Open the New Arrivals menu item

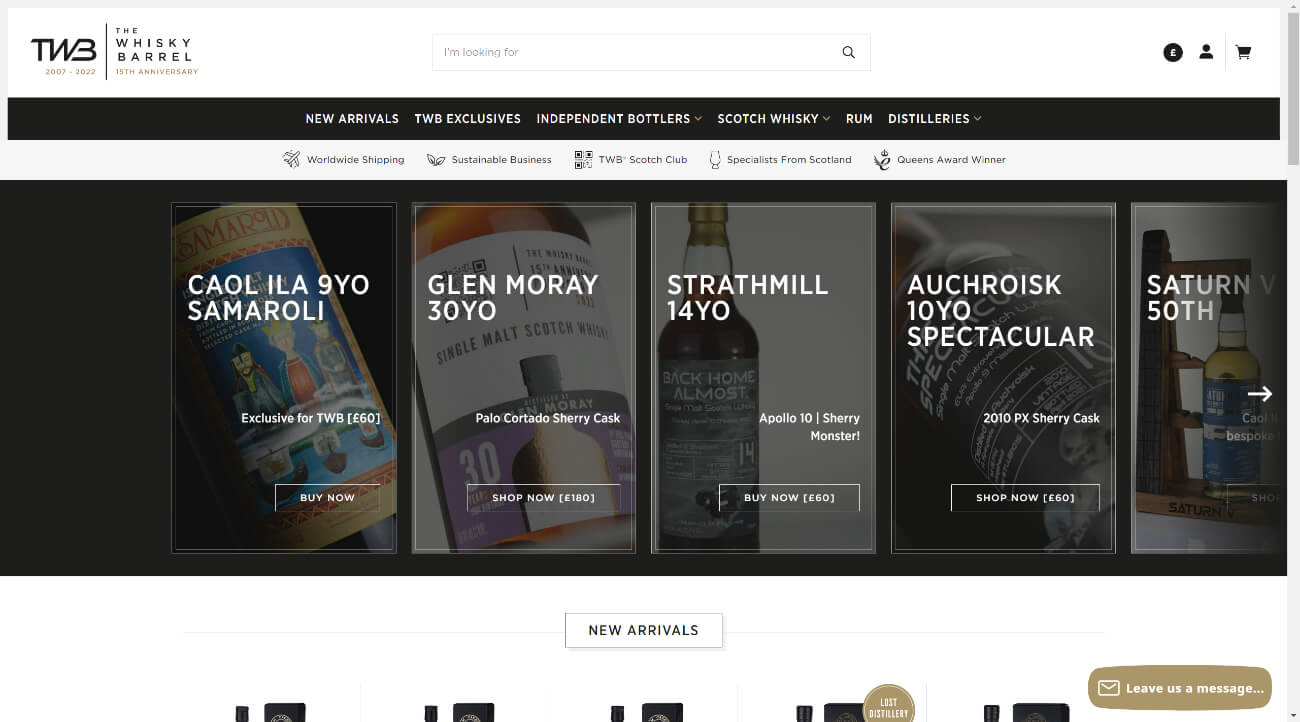point(352,118)
